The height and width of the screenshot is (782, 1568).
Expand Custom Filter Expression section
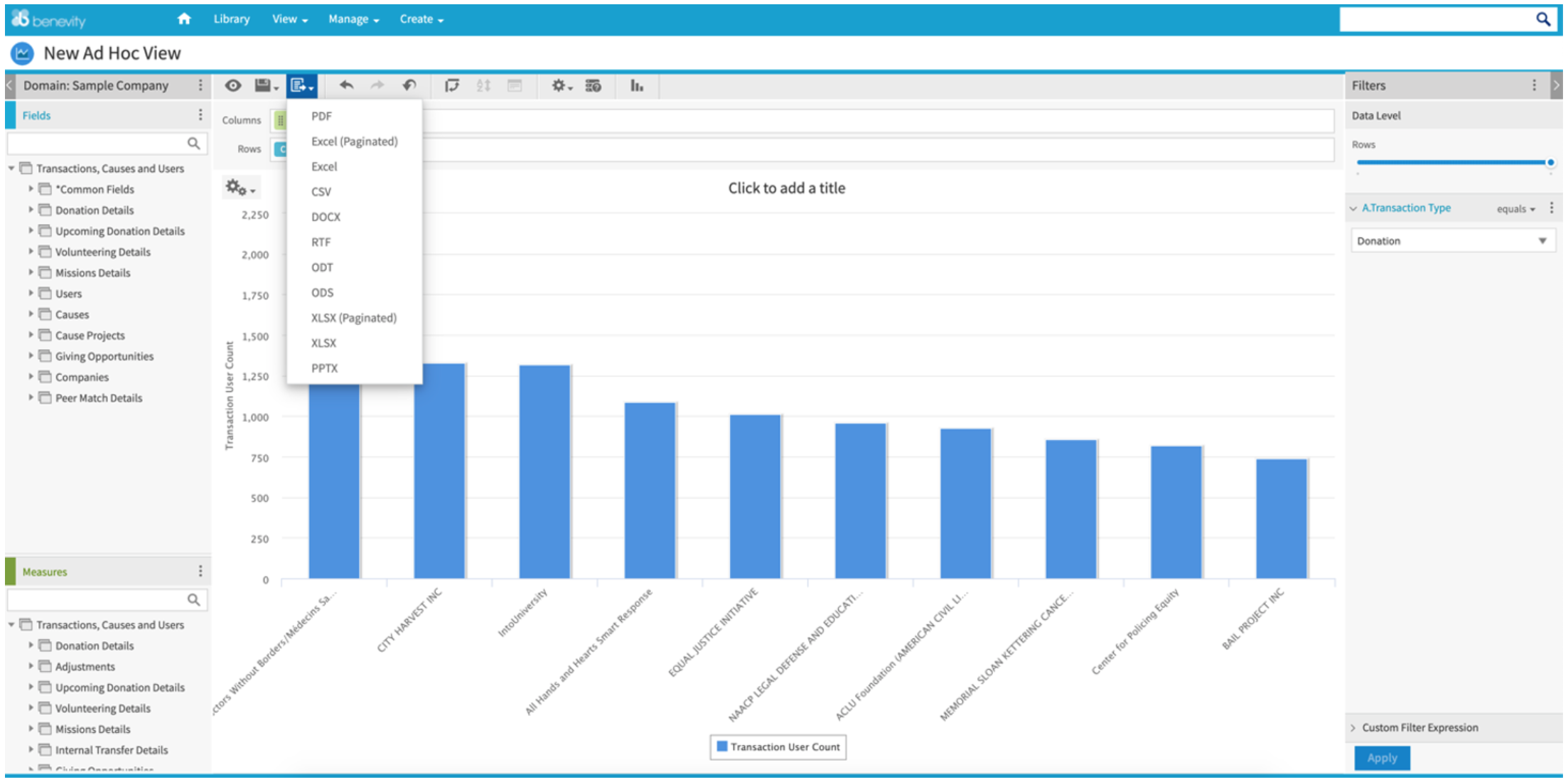[1353, 728]
